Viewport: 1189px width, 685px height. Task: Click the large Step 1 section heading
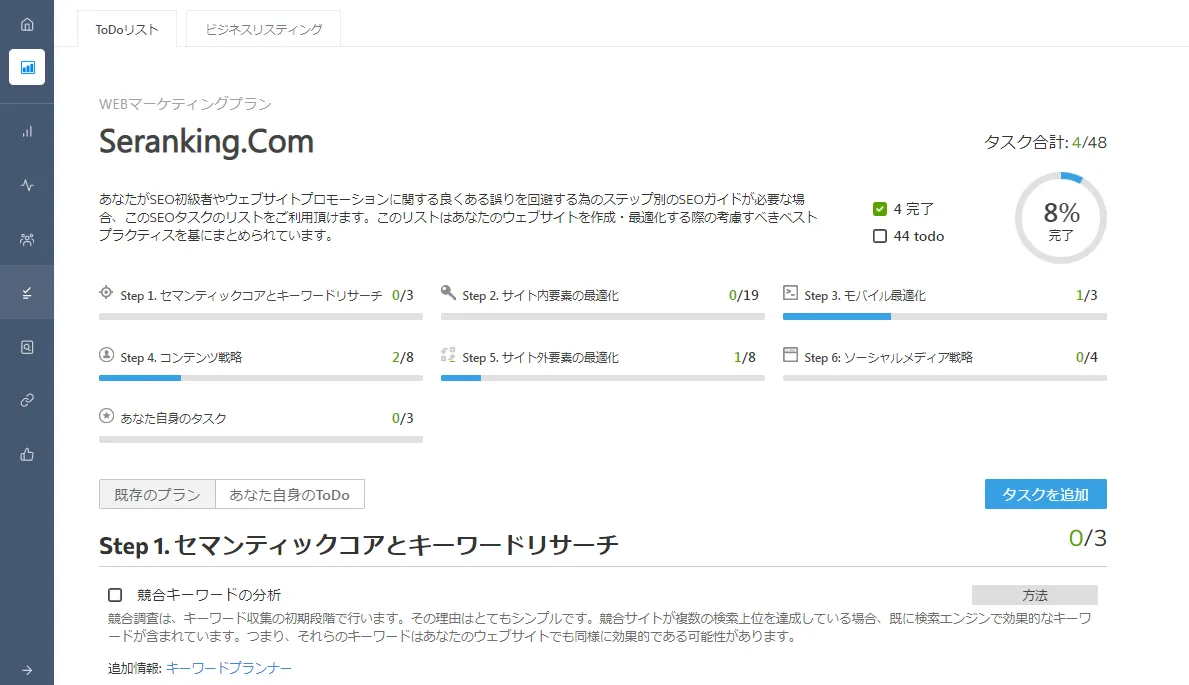(x=359, y=545)
